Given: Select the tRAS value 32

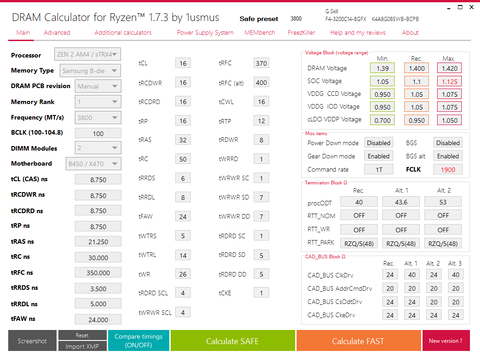Looking at the screenshot, I should click(183, 140).
